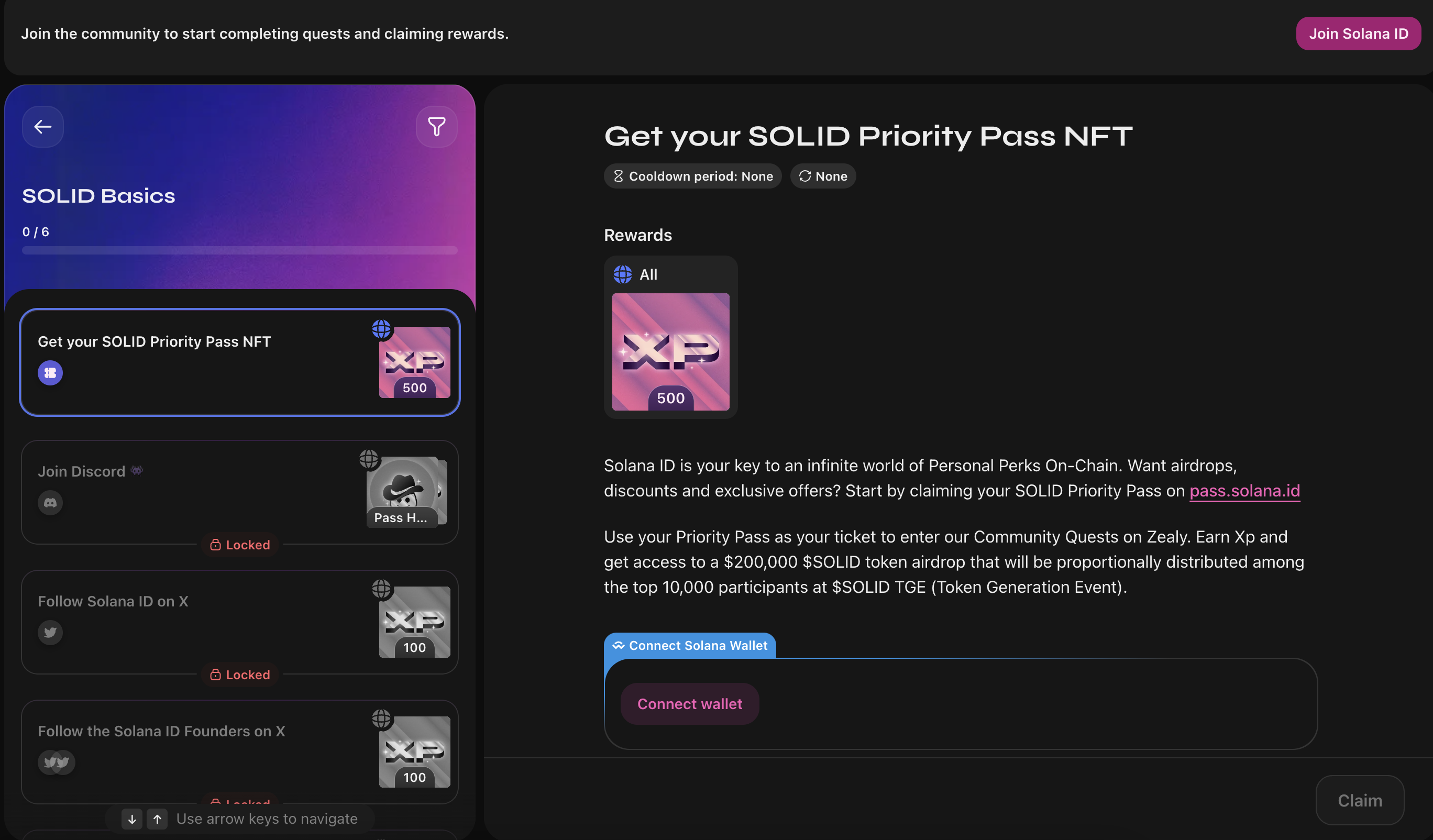Click the purple badge icon under Priority Pass quest

pyautogui.click(x=50, y=373)
